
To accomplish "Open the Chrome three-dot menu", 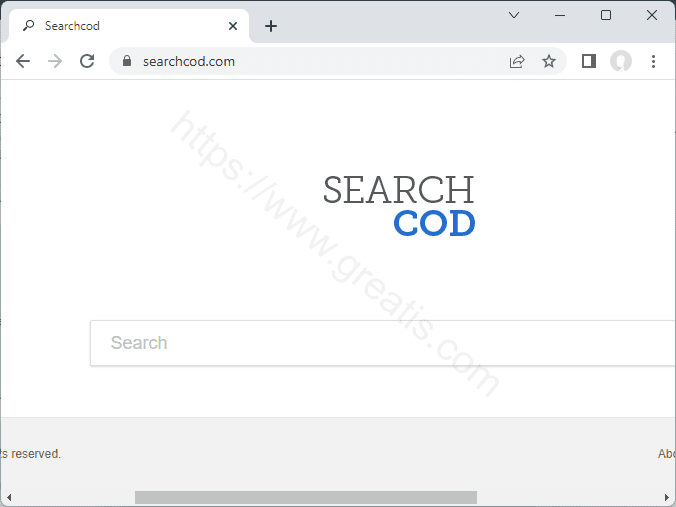I will click(x=653, y=61).
